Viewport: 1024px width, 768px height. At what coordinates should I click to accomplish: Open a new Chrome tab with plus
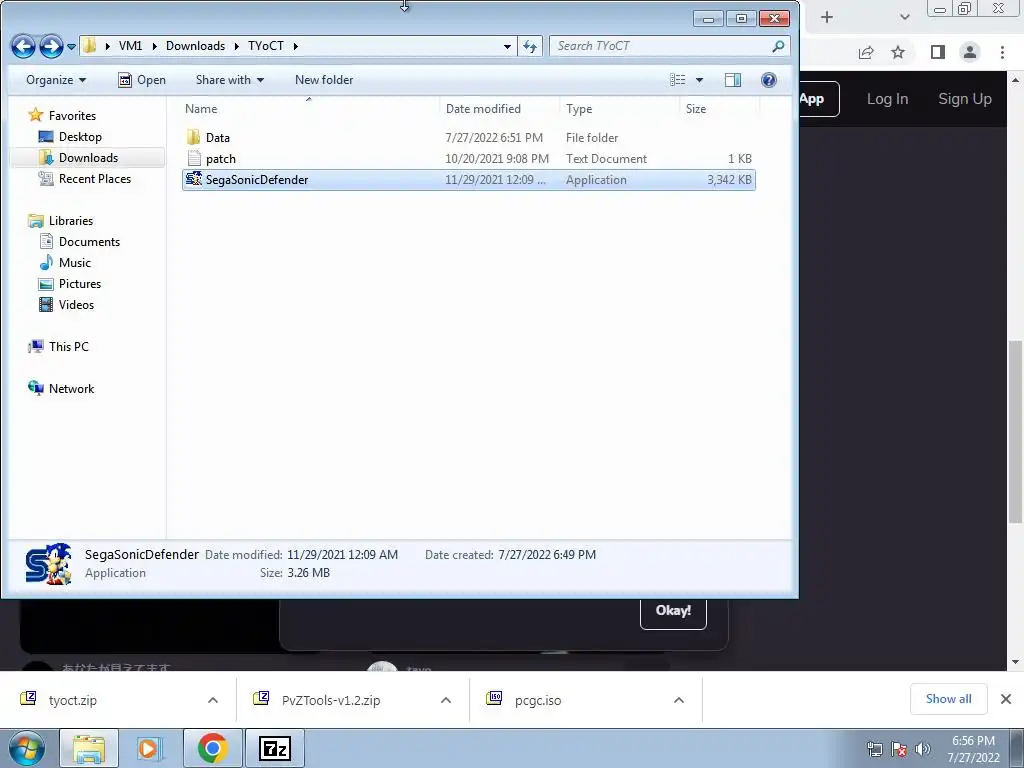pos(827,17)
